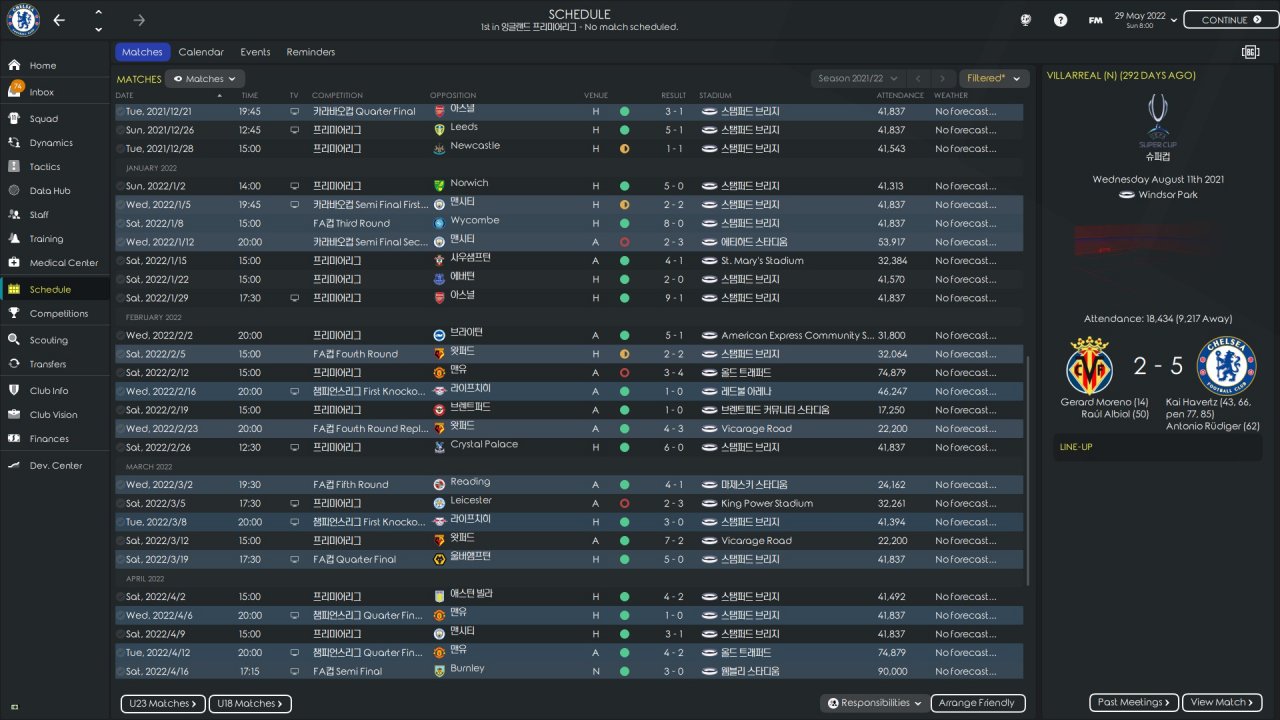Open the Scouting sidebar icon

pos(14,340)
